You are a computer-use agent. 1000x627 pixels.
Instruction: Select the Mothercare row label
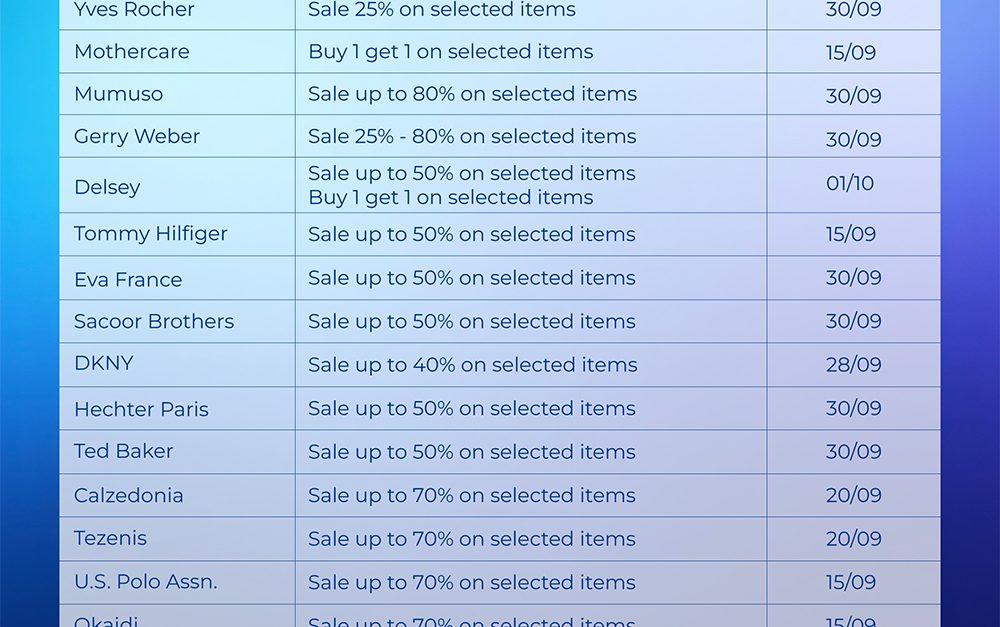click(x=131, y=52)
